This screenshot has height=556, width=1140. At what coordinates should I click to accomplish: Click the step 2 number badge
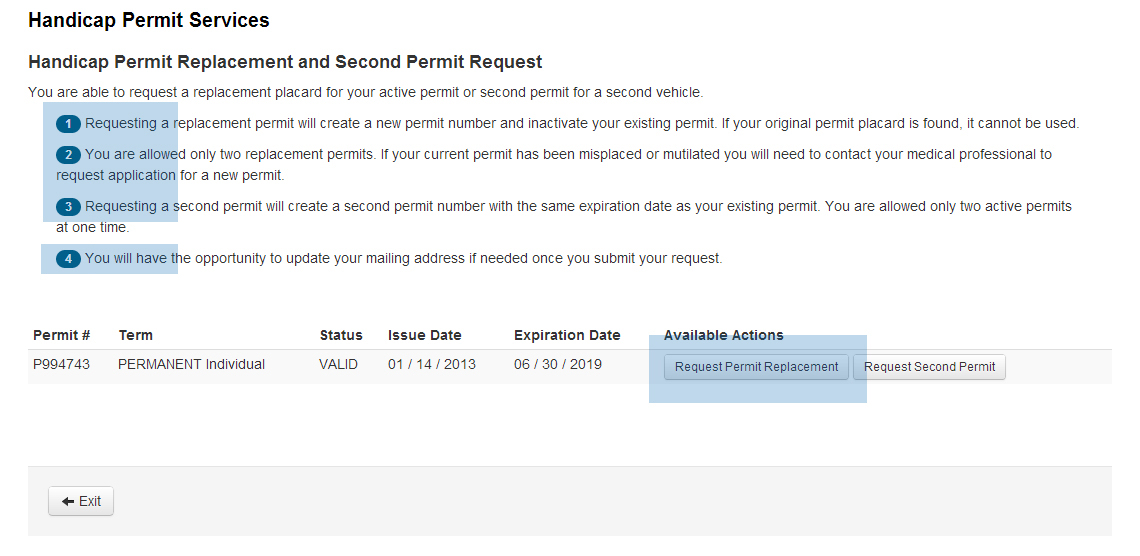coord(68,155)
